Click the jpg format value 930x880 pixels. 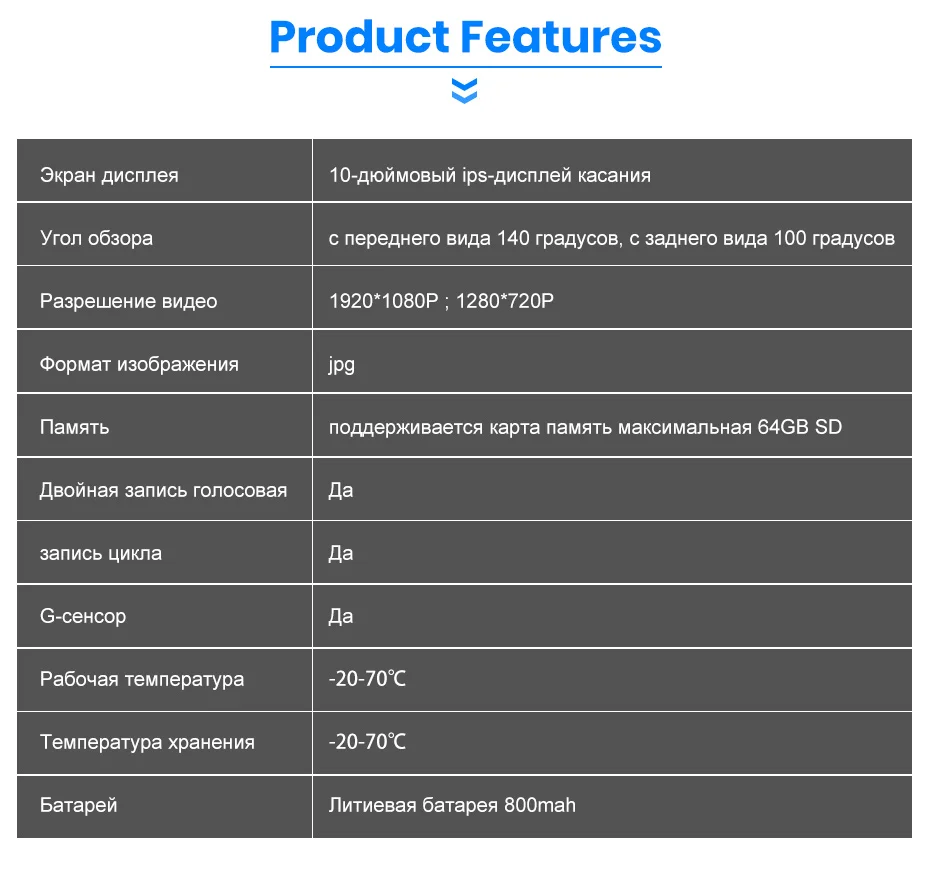point(342,365)
